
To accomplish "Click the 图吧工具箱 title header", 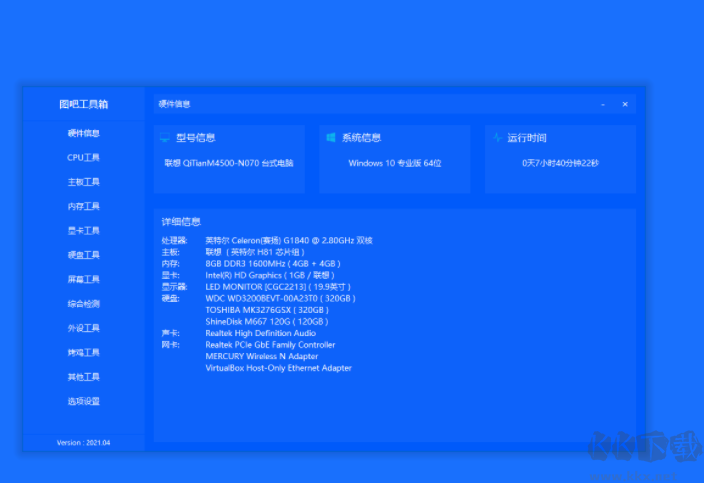I will (83, 104).
